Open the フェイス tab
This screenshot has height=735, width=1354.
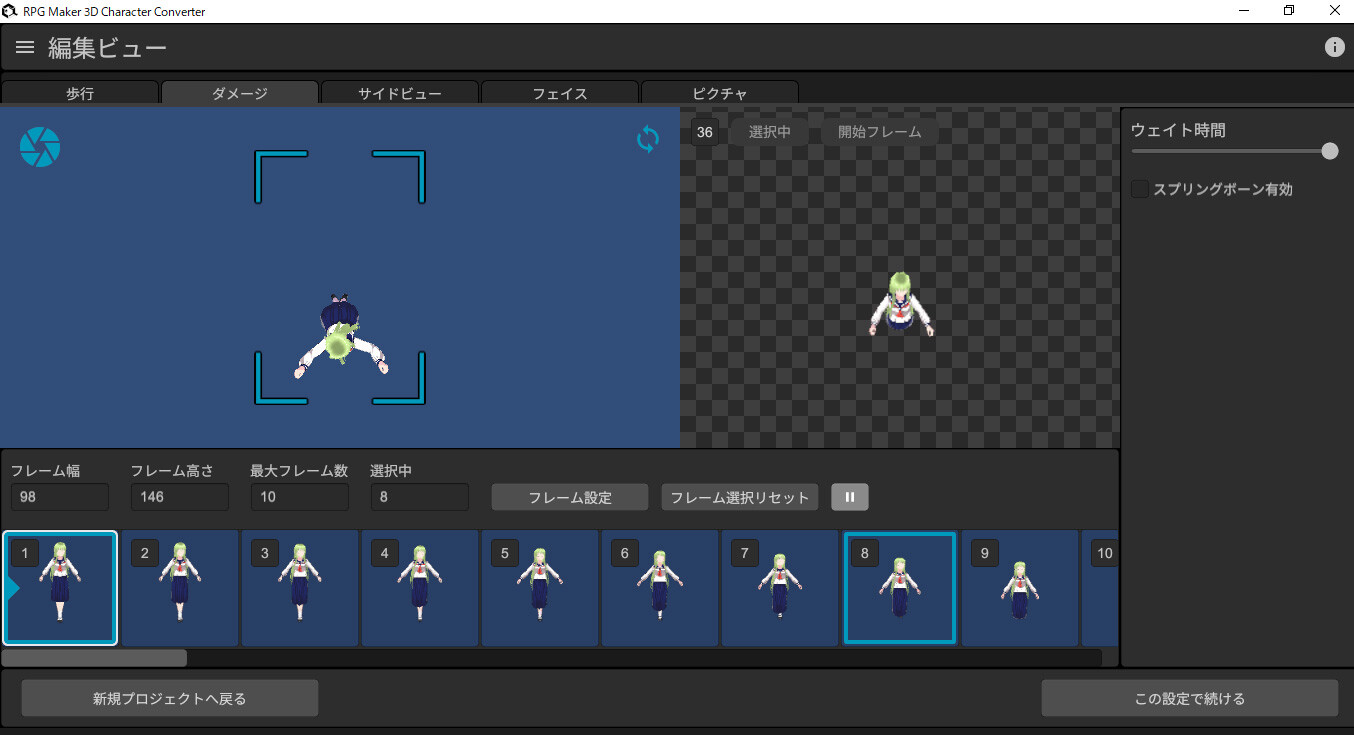(559, 93)
